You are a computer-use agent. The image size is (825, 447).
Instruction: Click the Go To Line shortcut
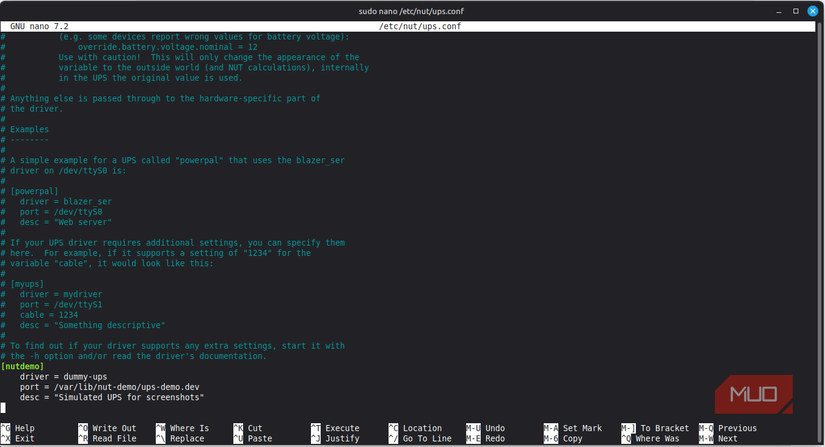(x=420, y=439)
